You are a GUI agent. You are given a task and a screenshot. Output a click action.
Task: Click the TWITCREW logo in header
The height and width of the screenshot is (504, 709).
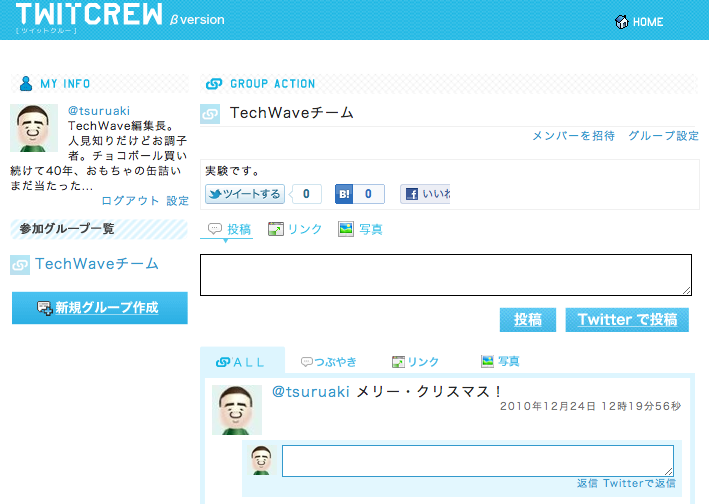coord(89,14)
